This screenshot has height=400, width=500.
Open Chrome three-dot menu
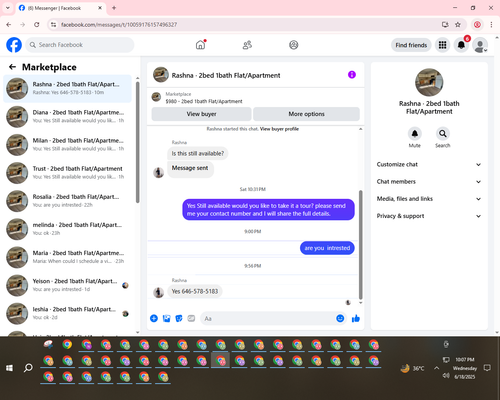click(x=491, y=24)
